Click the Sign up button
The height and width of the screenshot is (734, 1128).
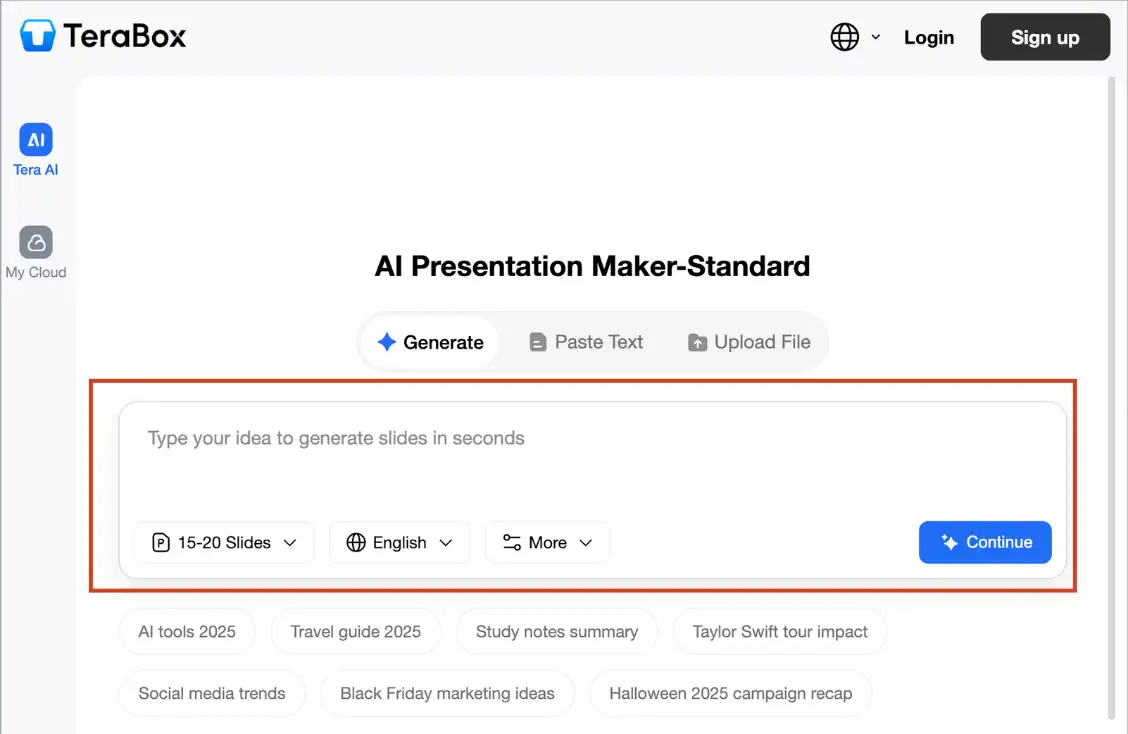point(1045,37)
